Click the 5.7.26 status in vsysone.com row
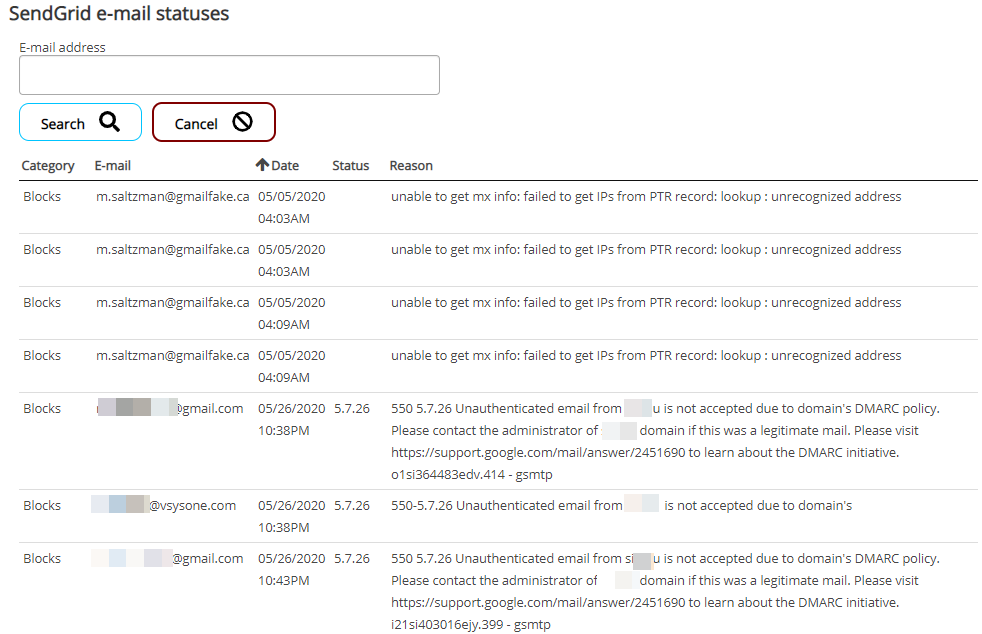 click(352, 506)
